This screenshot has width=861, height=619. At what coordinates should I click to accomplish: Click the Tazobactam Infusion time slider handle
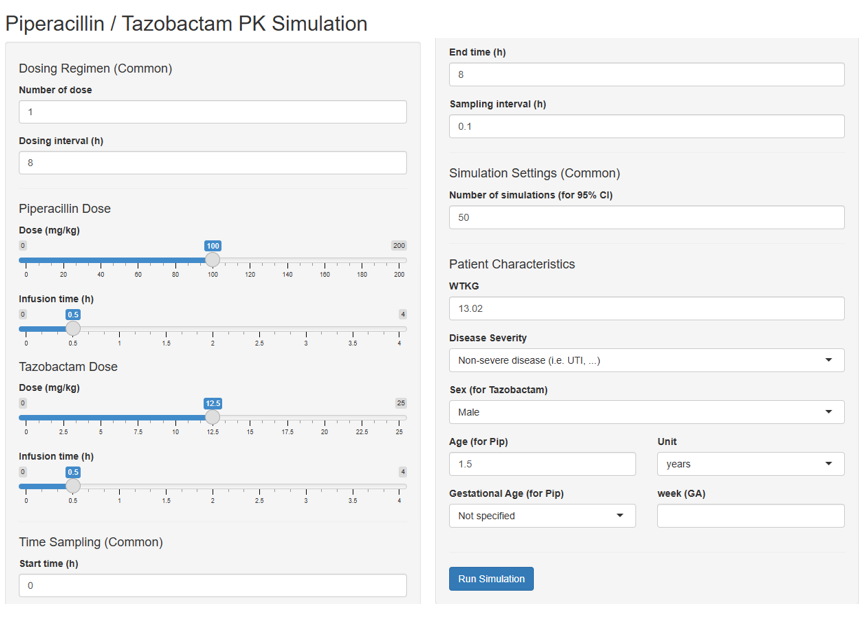pyautogui.click(x=73, y=486)
